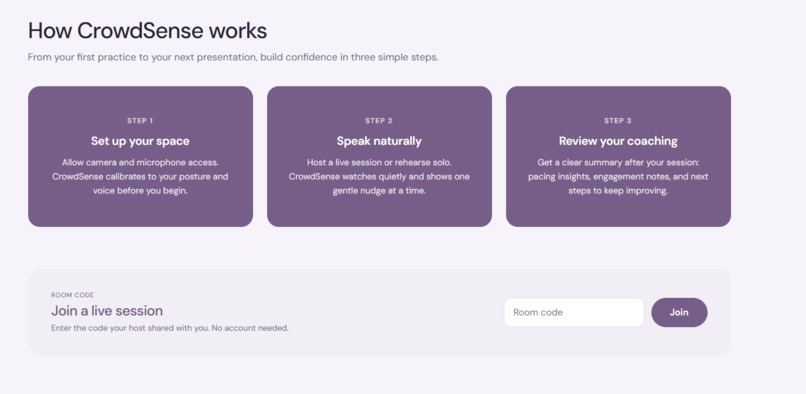Screen dimensions: 806x394
Task: Click the 'Allow camera and microphone access' description
Action: 140,163
